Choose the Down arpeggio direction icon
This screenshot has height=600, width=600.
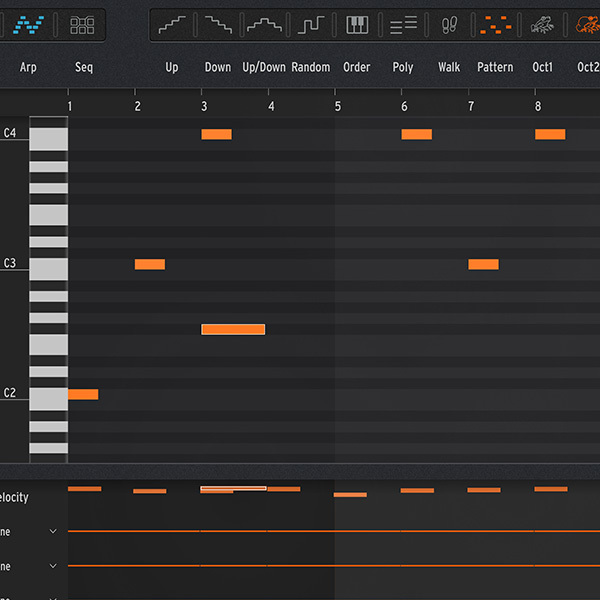click(x=217, y=25)
